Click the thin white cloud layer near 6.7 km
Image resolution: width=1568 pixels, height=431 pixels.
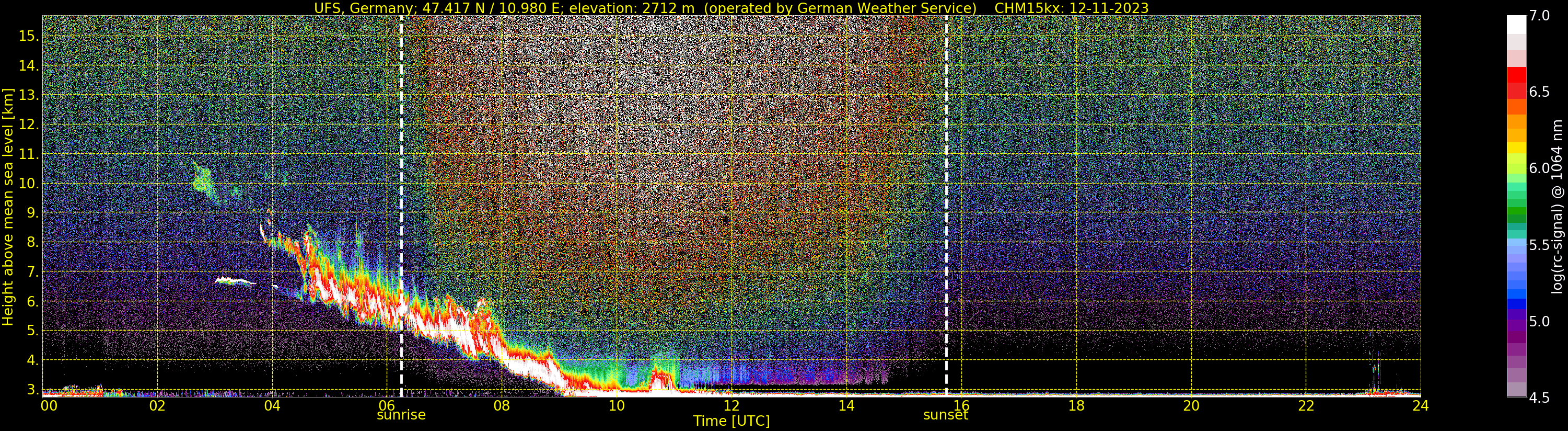click(x=235, y=281)
